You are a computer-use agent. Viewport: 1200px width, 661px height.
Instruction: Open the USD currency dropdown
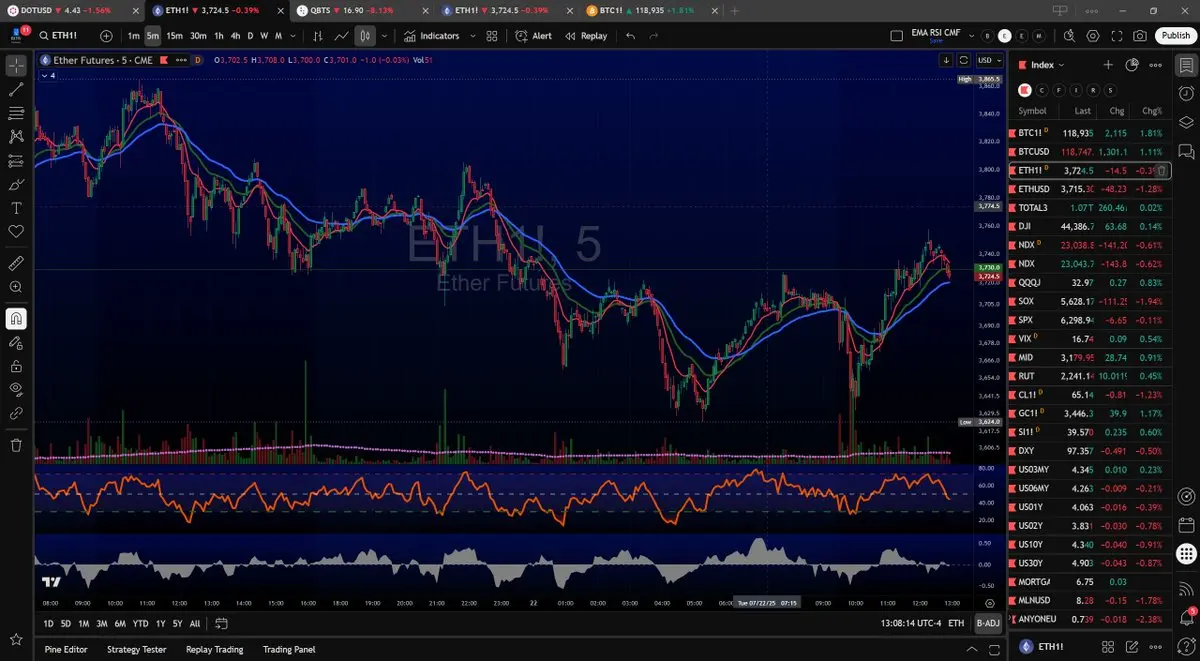tap(989, 60)
